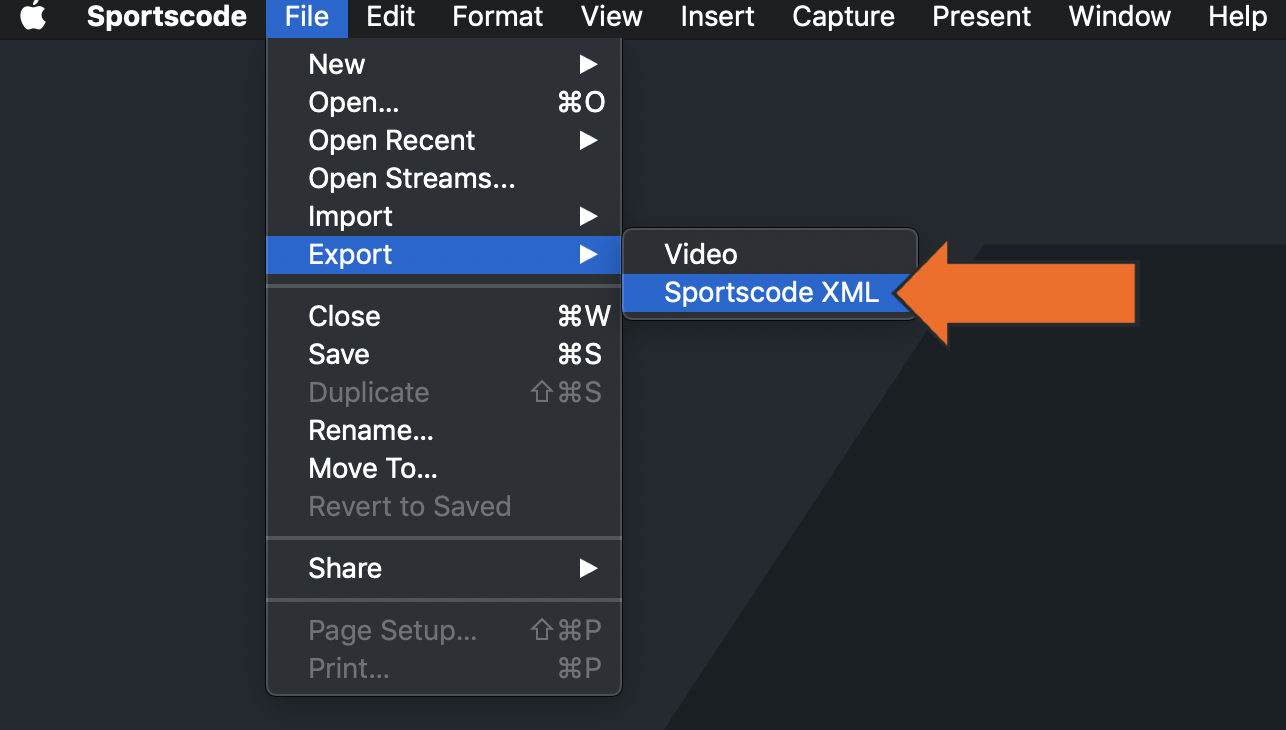Open the Help menu

[x=1237, y=16]
